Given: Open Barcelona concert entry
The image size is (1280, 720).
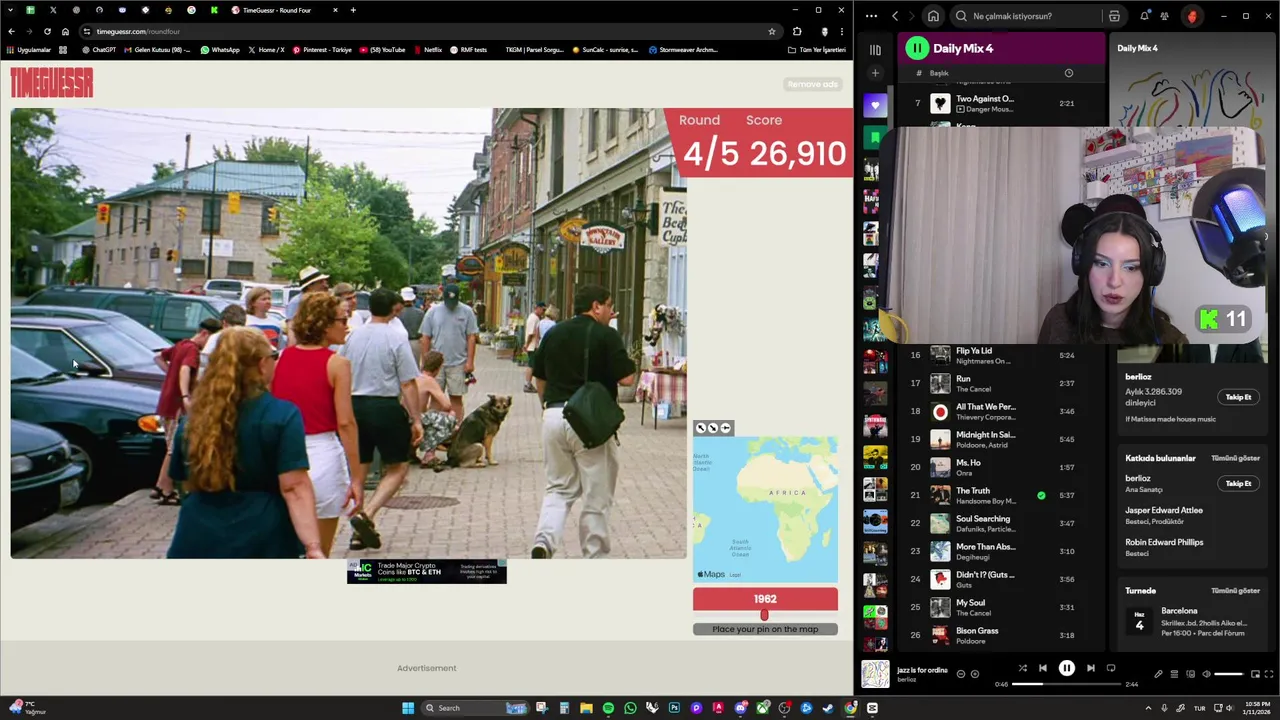Looking at the screenshot, I should 1192,622.
